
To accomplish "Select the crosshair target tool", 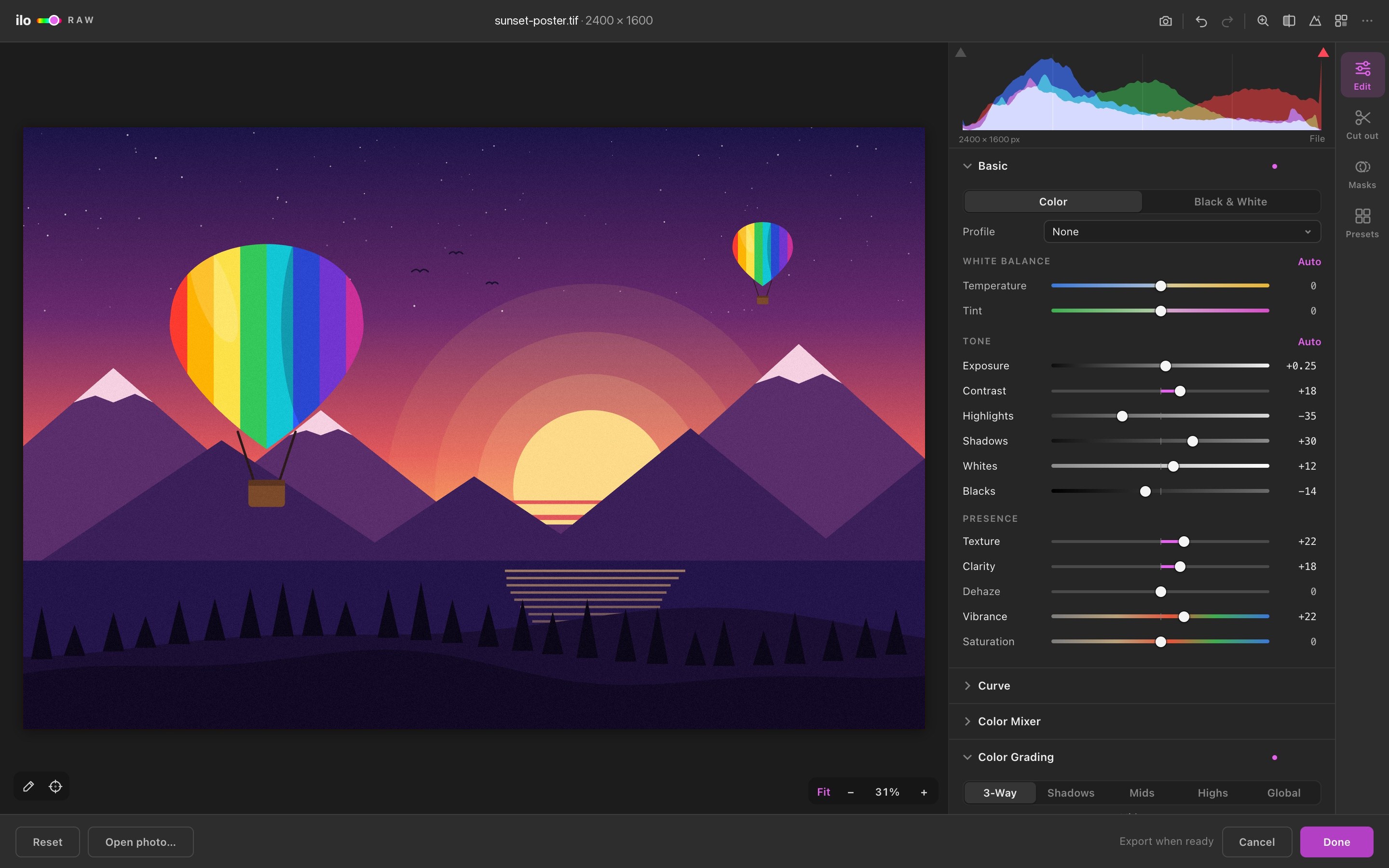I will [55, 786].
